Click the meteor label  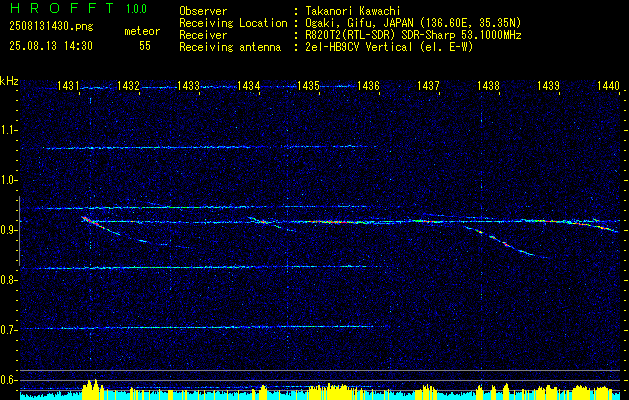(142, 31)
